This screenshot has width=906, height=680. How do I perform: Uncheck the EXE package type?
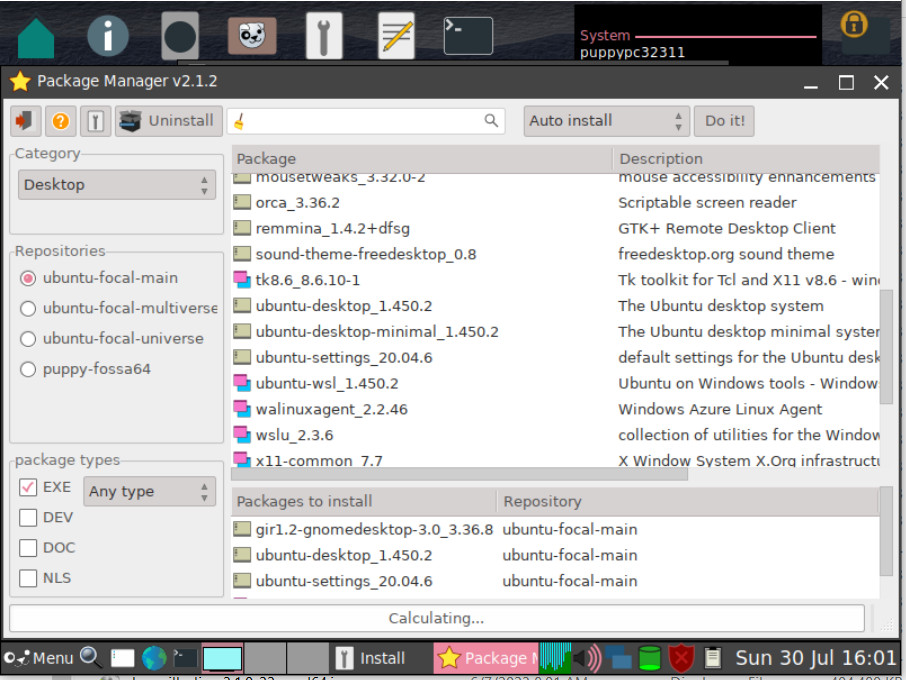coord(28,487)
